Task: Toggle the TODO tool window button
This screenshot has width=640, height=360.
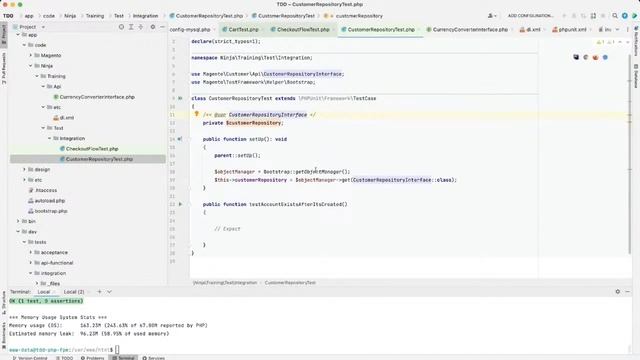Action: point(64,358)
